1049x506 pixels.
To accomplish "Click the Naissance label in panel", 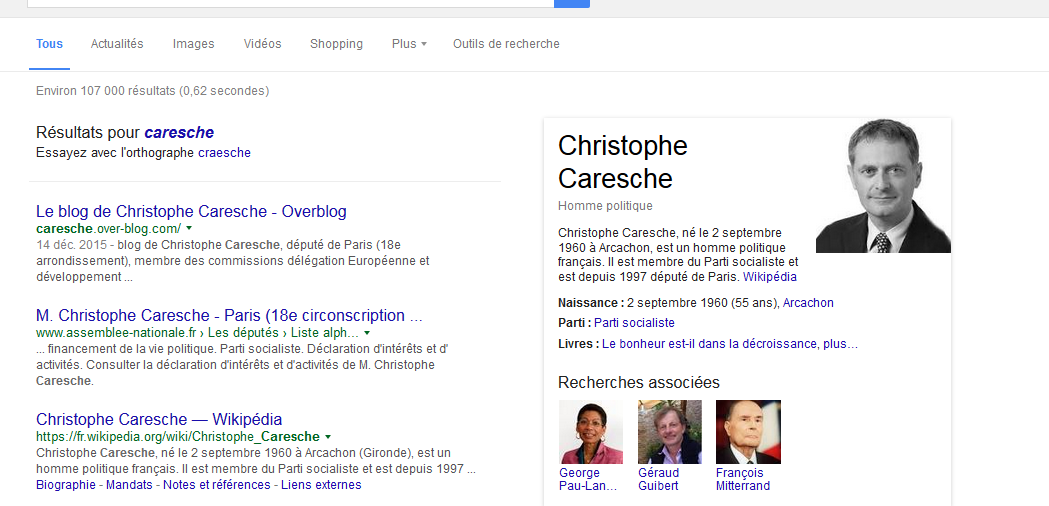I will (x=591, y=303).
